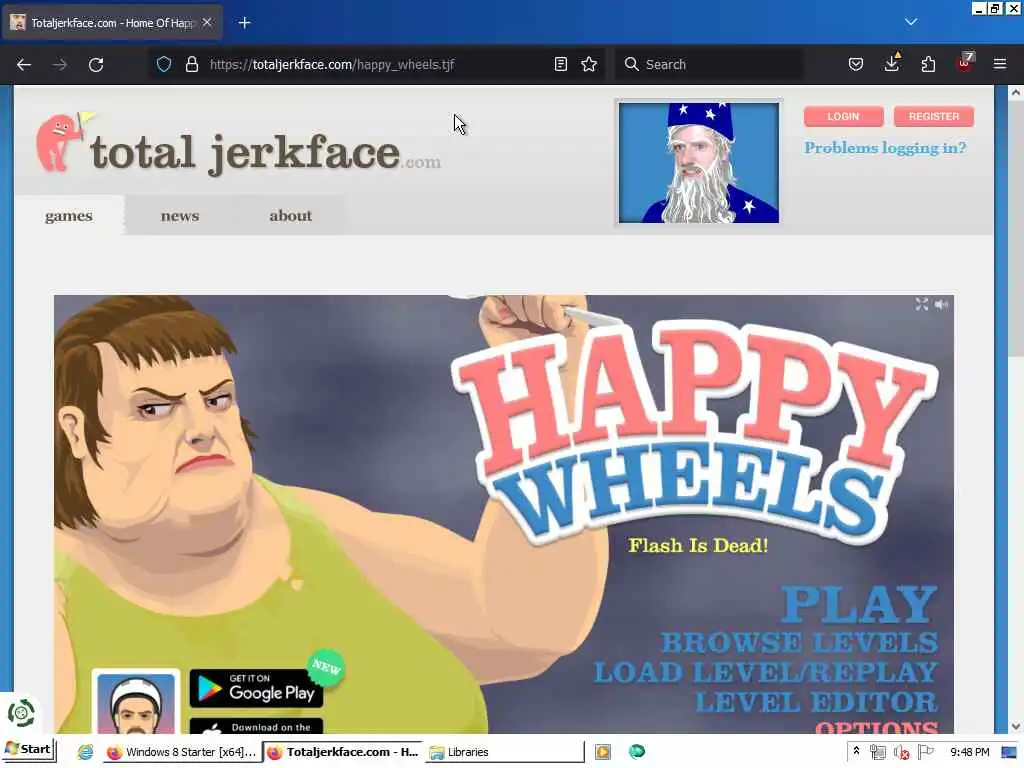The image size is (1024, 768).
Task: Expand the list all tabs chevron
Action: click(x=911, y=22)
